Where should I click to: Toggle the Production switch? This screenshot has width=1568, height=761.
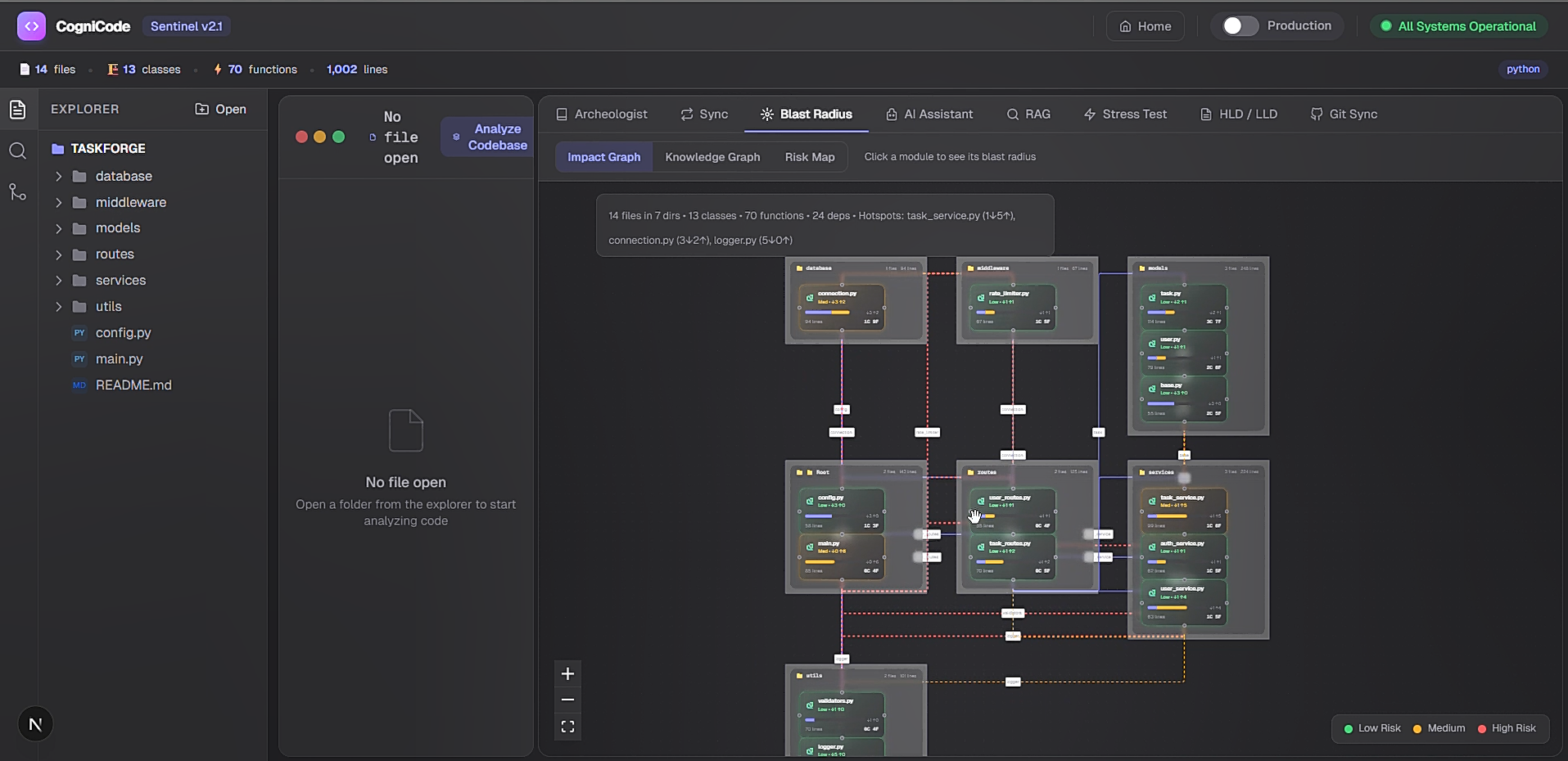coord(1240,26)
